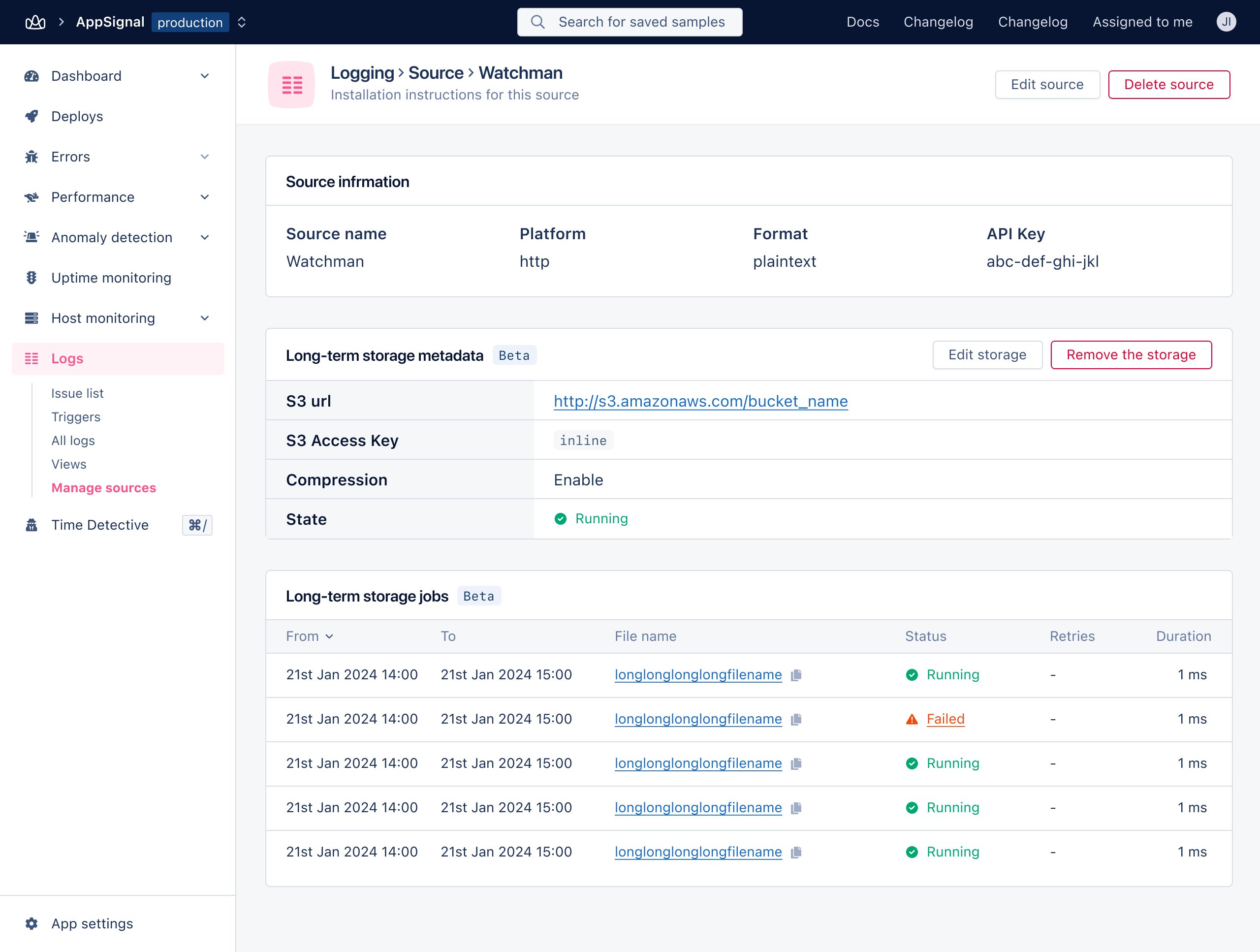The image size is (1260, 952).
Task: Open the Issue list submenu item
Action: point(77,393)
